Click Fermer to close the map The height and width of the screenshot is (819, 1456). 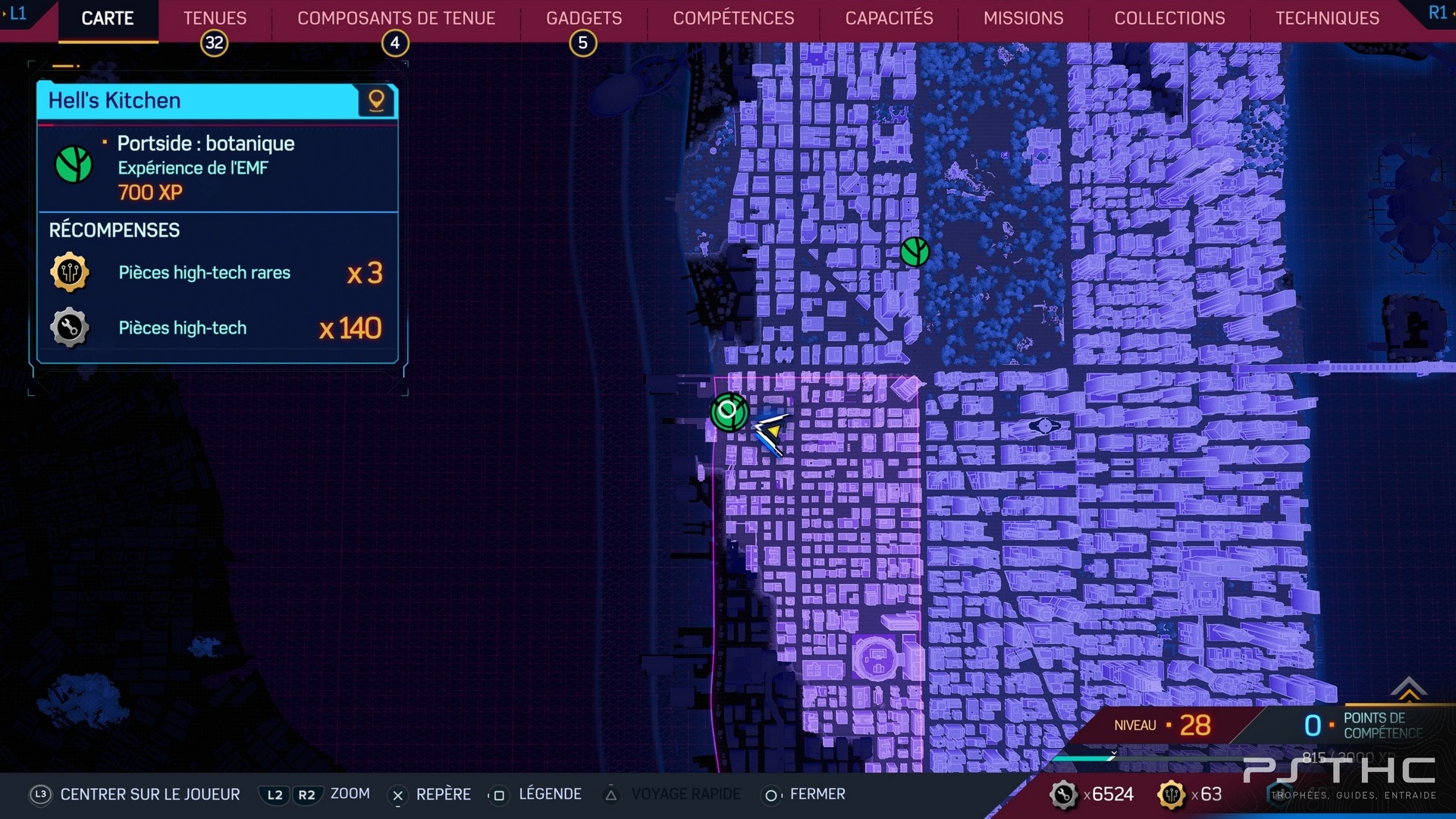[817, 794]
